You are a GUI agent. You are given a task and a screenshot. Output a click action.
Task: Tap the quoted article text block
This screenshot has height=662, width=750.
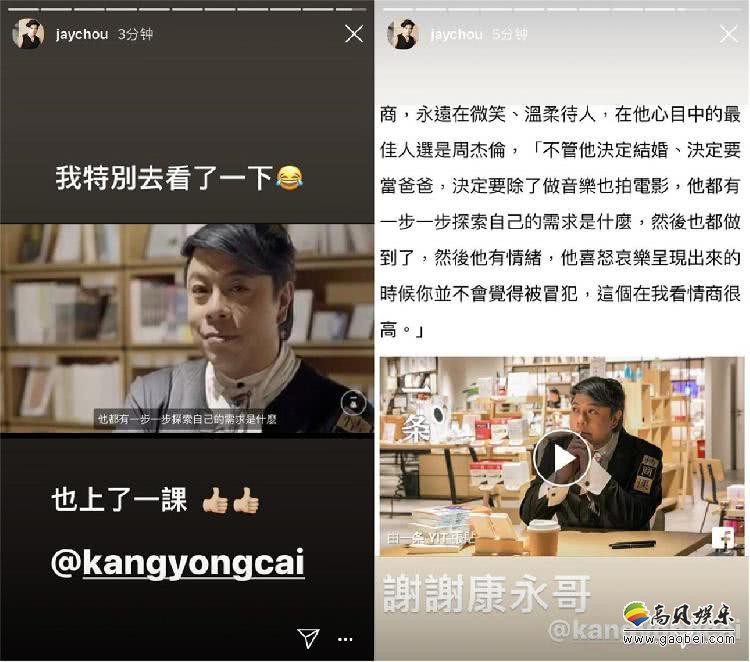pos(561,221)
